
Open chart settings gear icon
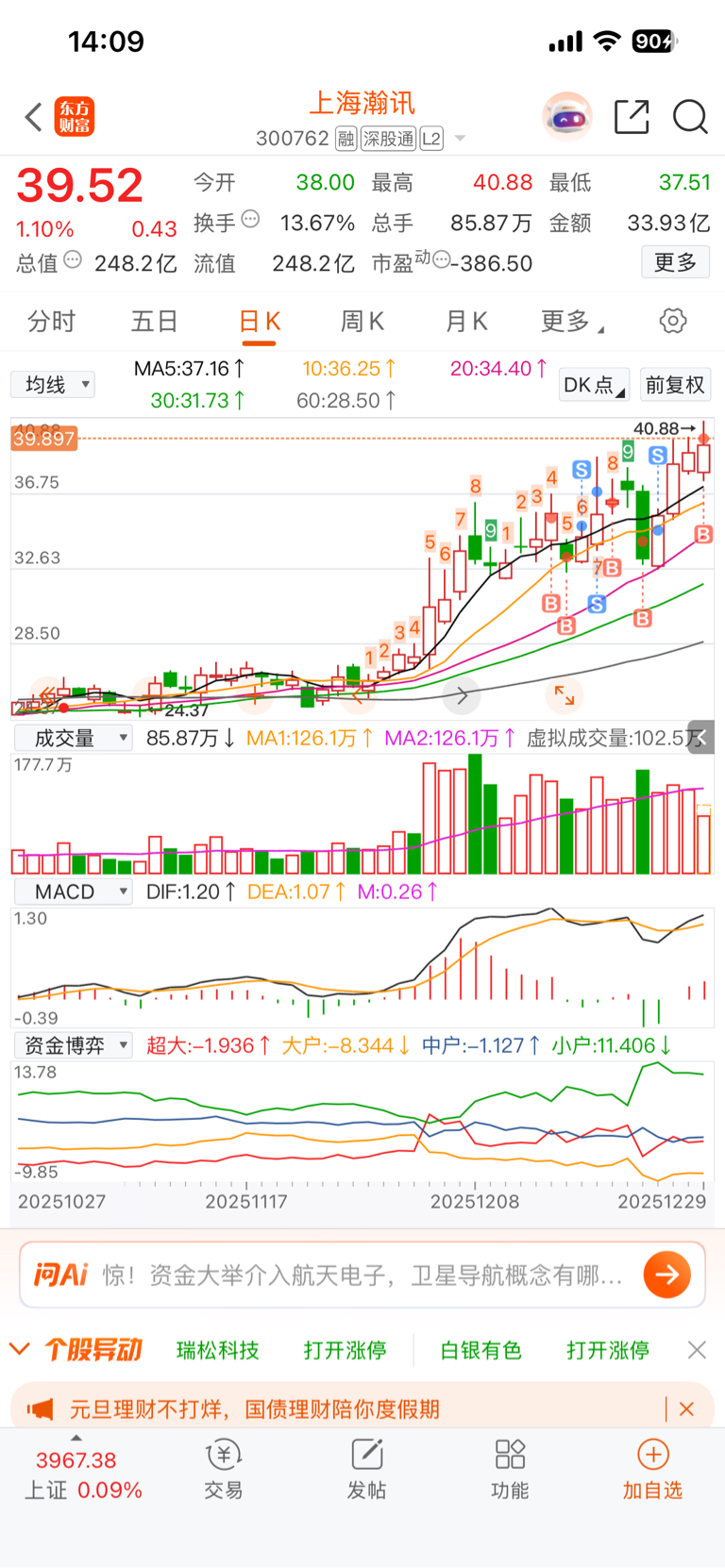tap(673, 321)
